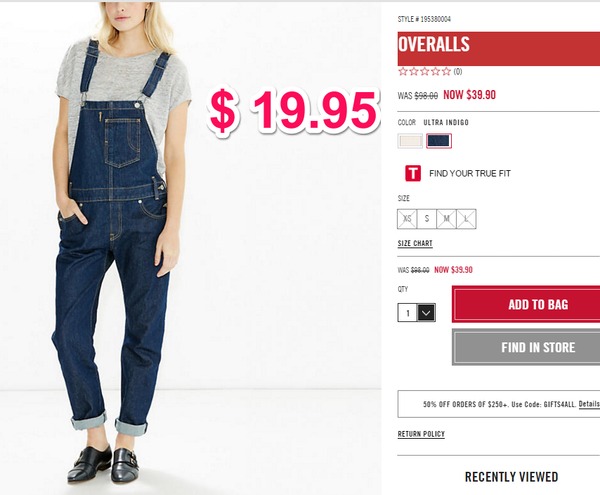Click the quantity value field

[x=408, y=313]
